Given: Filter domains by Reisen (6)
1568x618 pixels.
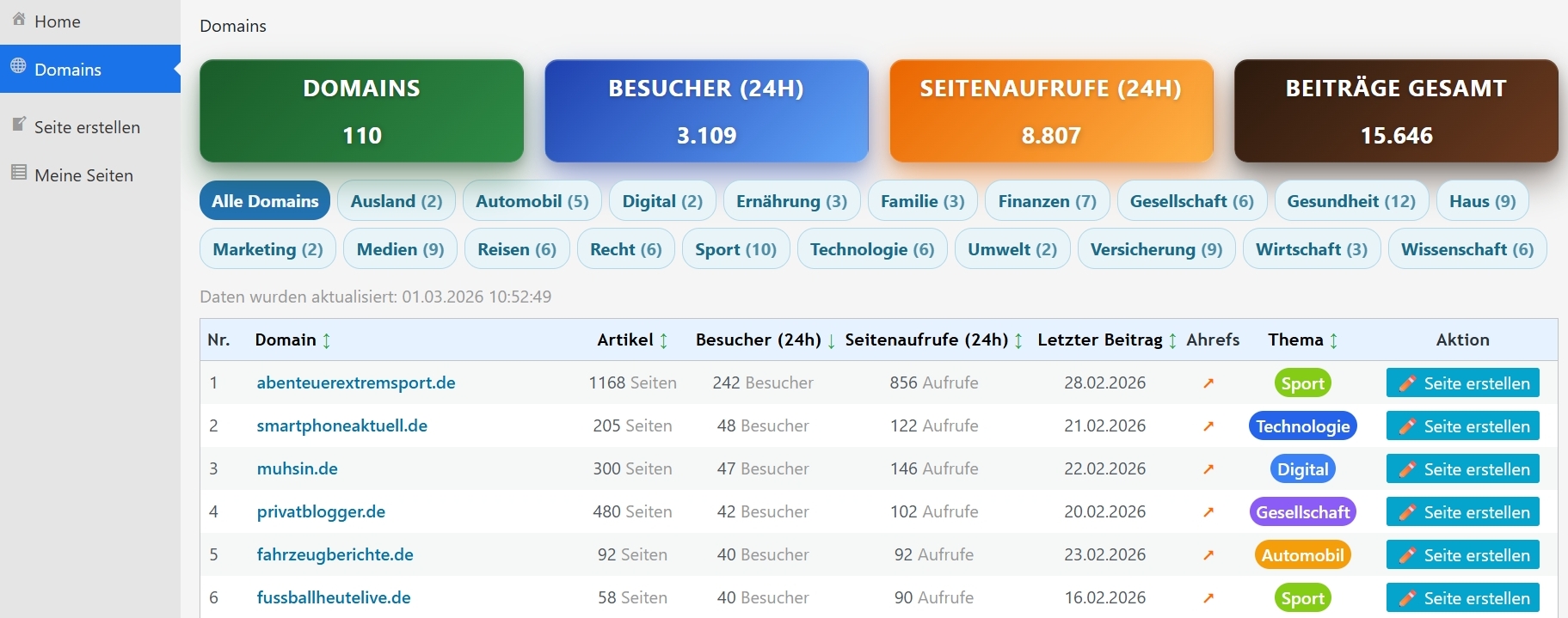Looking at the screenshot, I should click(517, 249).
